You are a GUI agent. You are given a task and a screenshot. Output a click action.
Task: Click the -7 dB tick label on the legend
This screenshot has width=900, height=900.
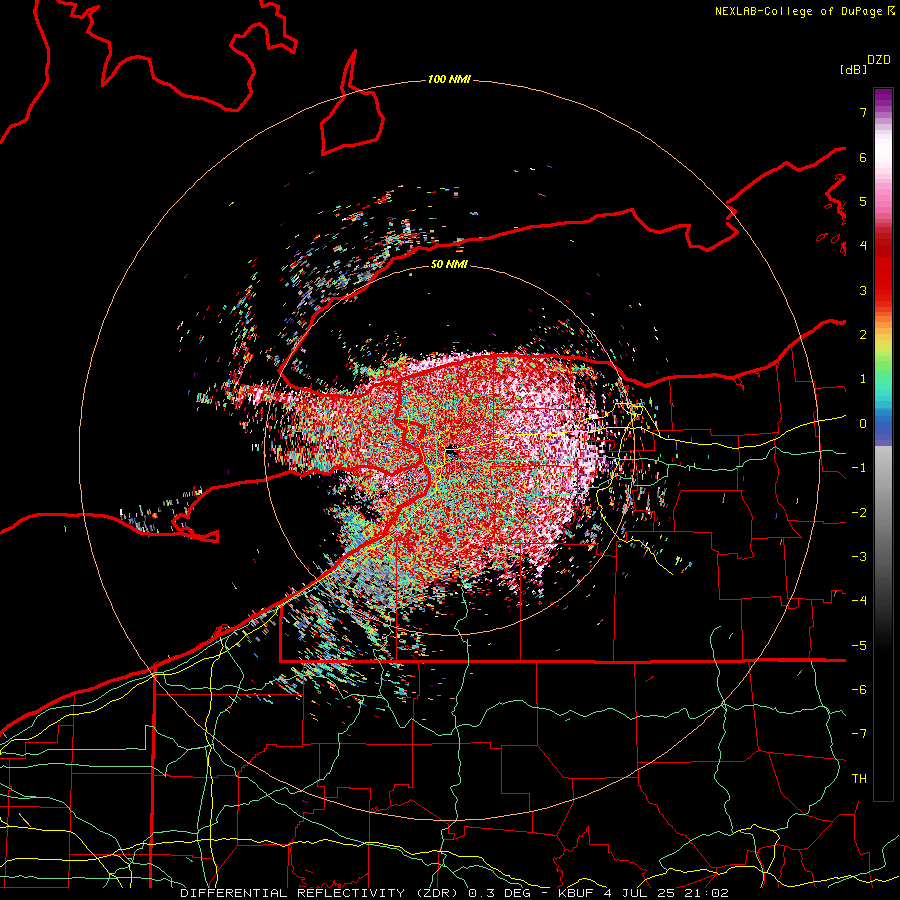(x=859, y=734)
